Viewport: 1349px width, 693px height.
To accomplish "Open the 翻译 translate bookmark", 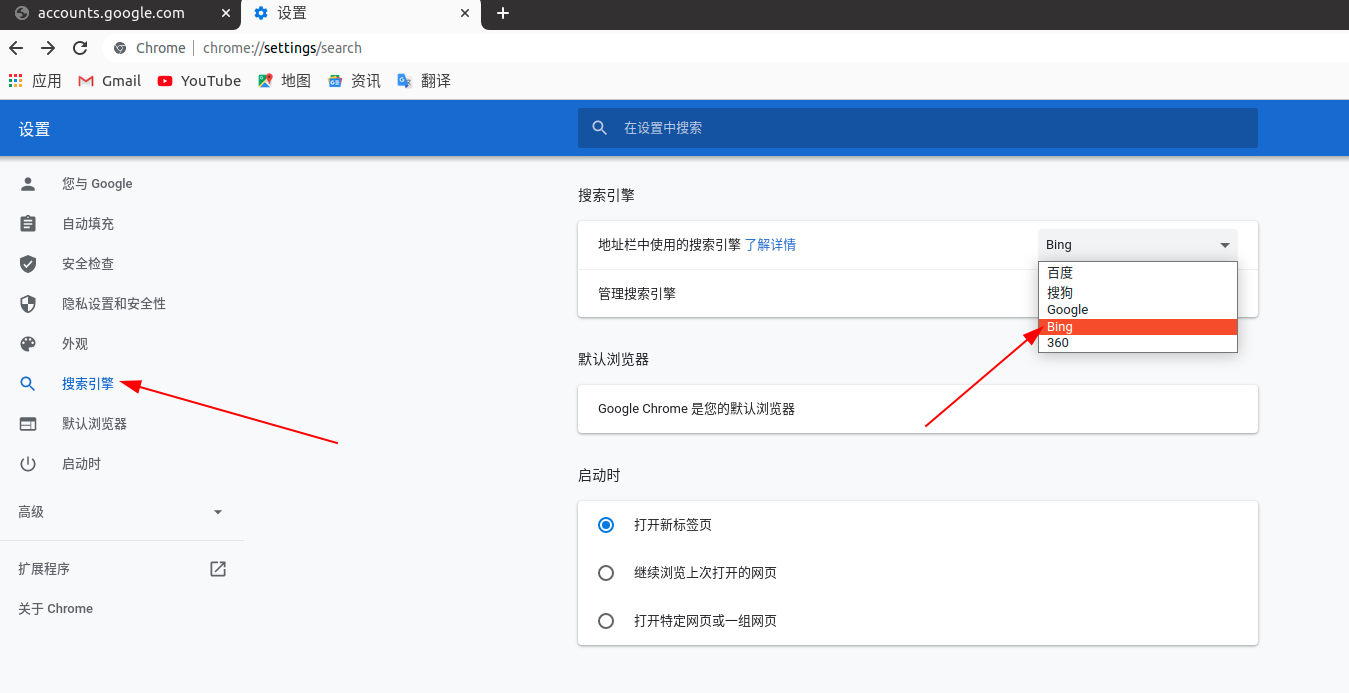I will 424,81.
